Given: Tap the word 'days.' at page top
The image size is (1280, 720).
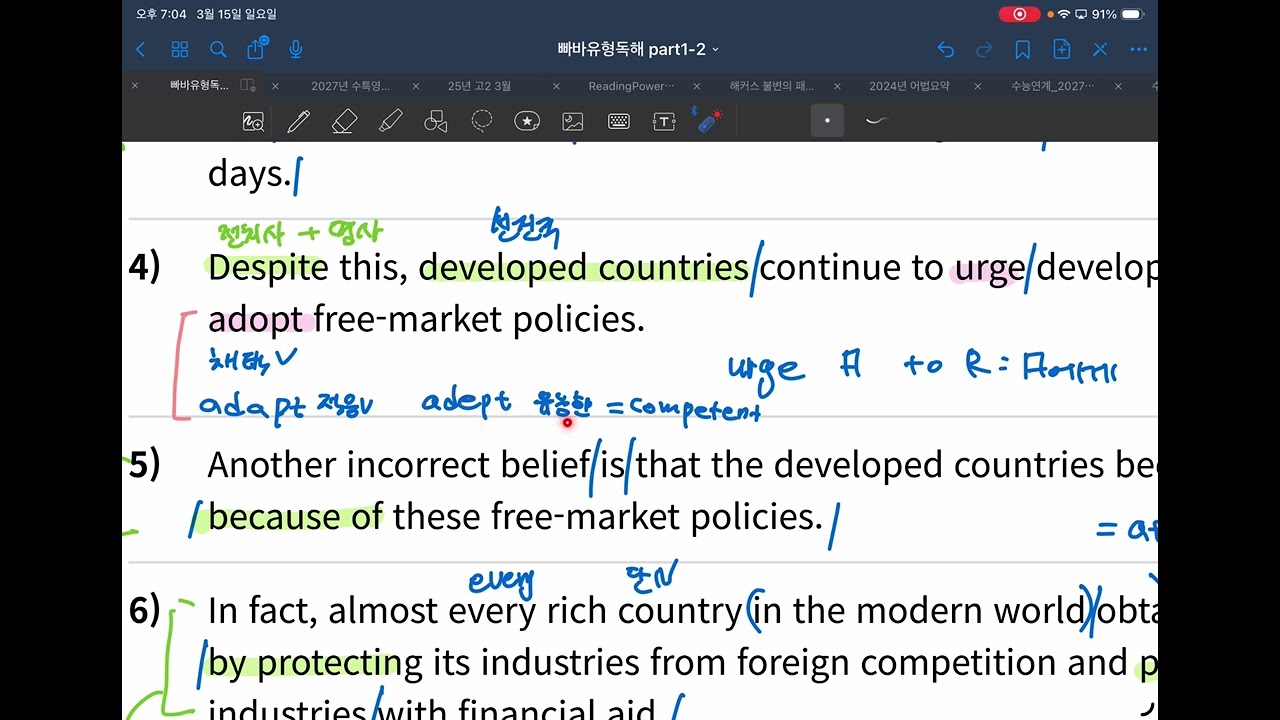Looking at the screenshot, I should pos(249,174).
